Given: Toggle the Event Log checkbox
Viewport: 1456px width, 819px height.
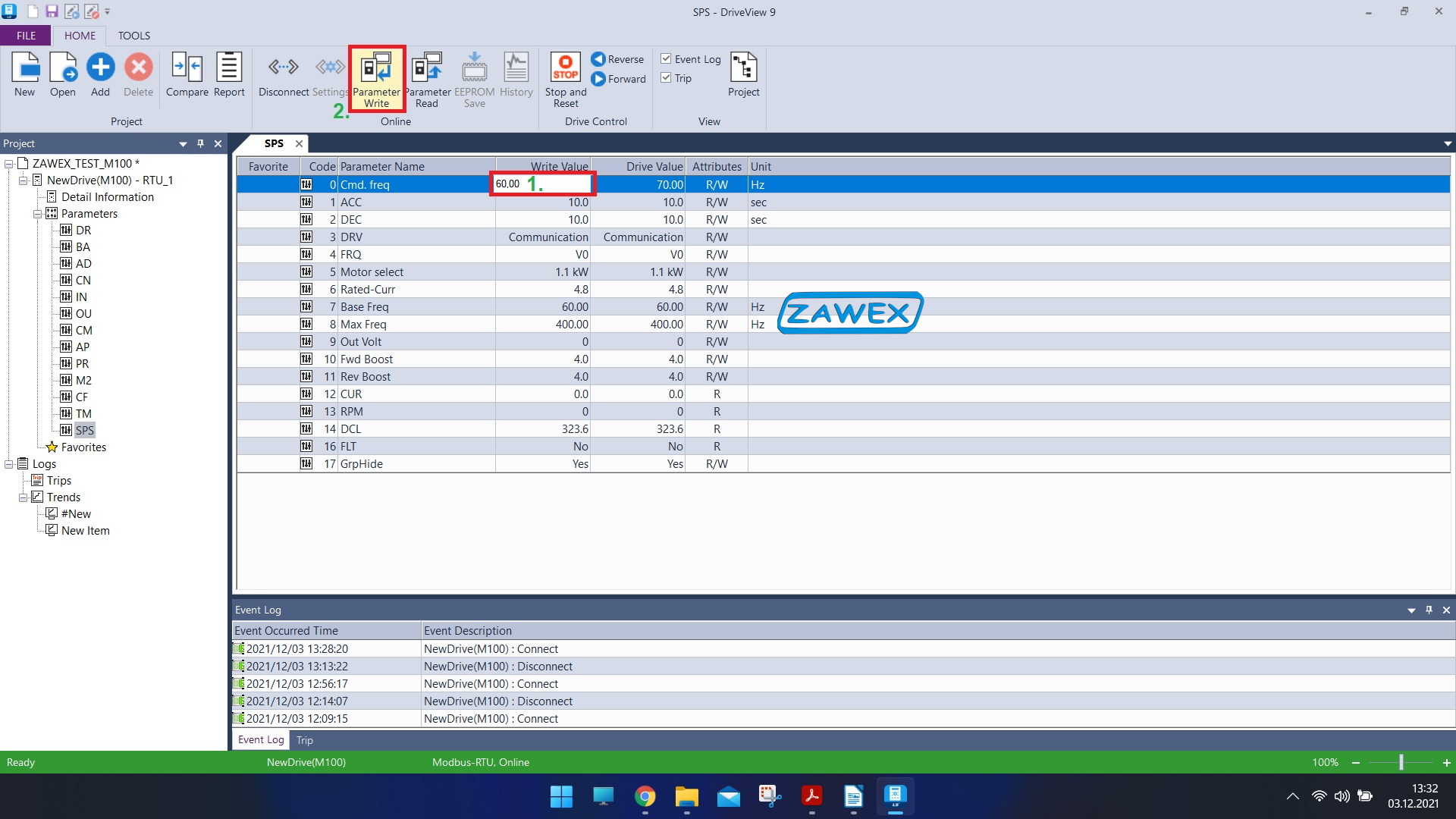Looking at the screenshot, I should point(665,58).
